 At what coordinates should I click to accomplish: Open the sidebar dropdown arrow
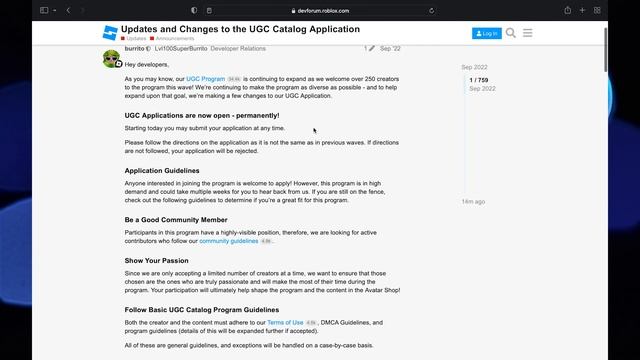[54, 10]
